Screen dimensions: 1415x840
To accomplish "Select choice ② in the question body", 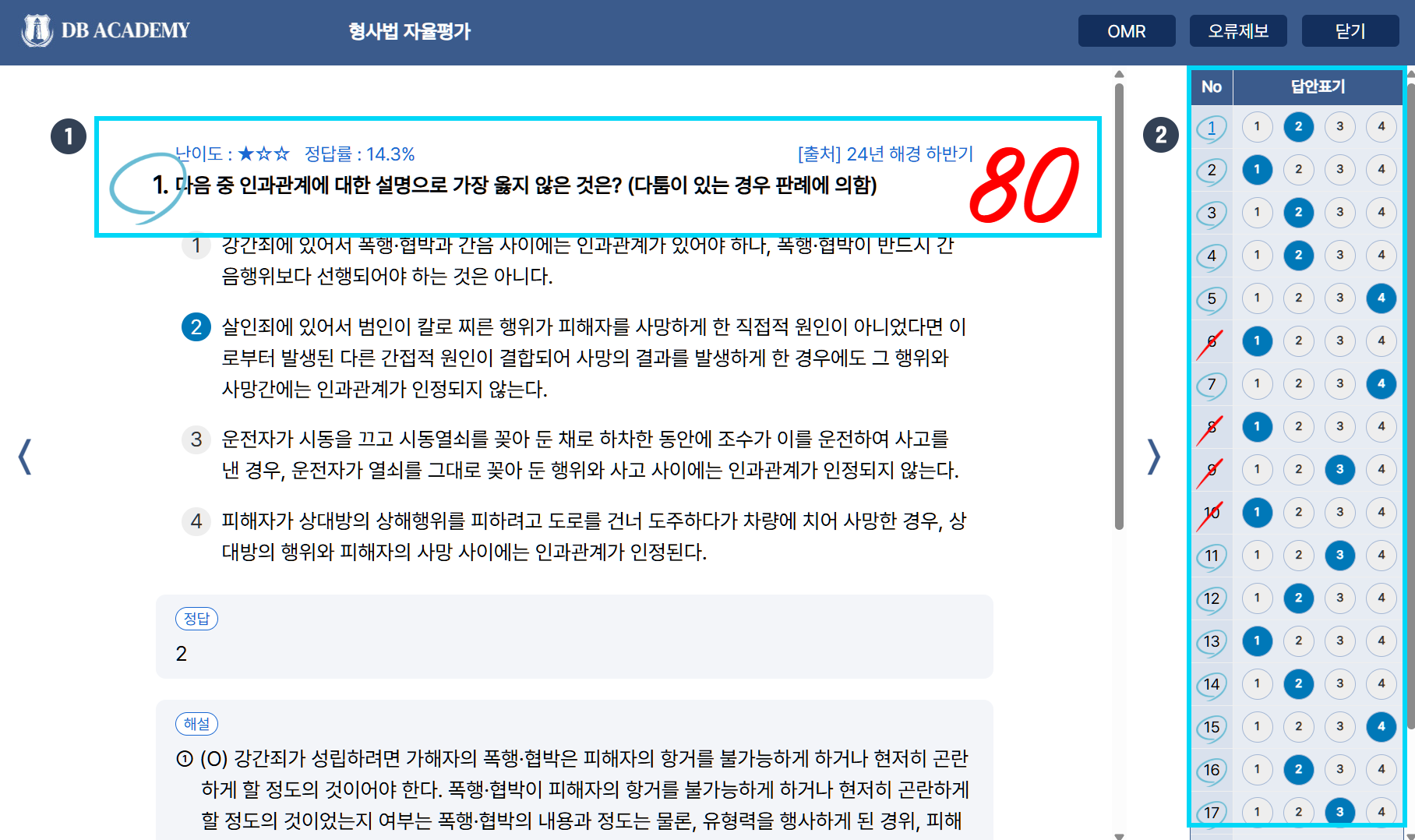I will point(196,327).
